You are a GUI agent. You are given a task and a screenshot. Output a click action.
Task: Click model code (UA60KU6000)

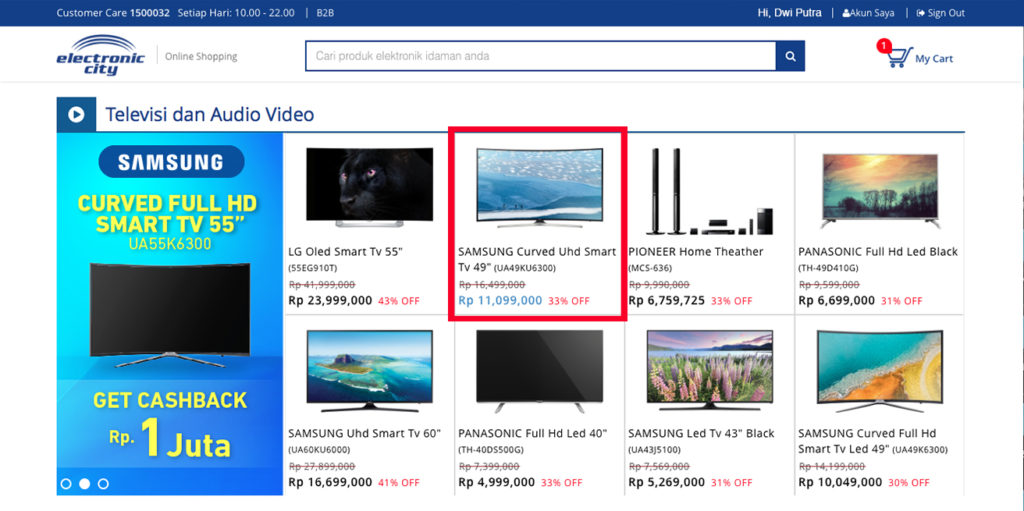click(319, 450)
